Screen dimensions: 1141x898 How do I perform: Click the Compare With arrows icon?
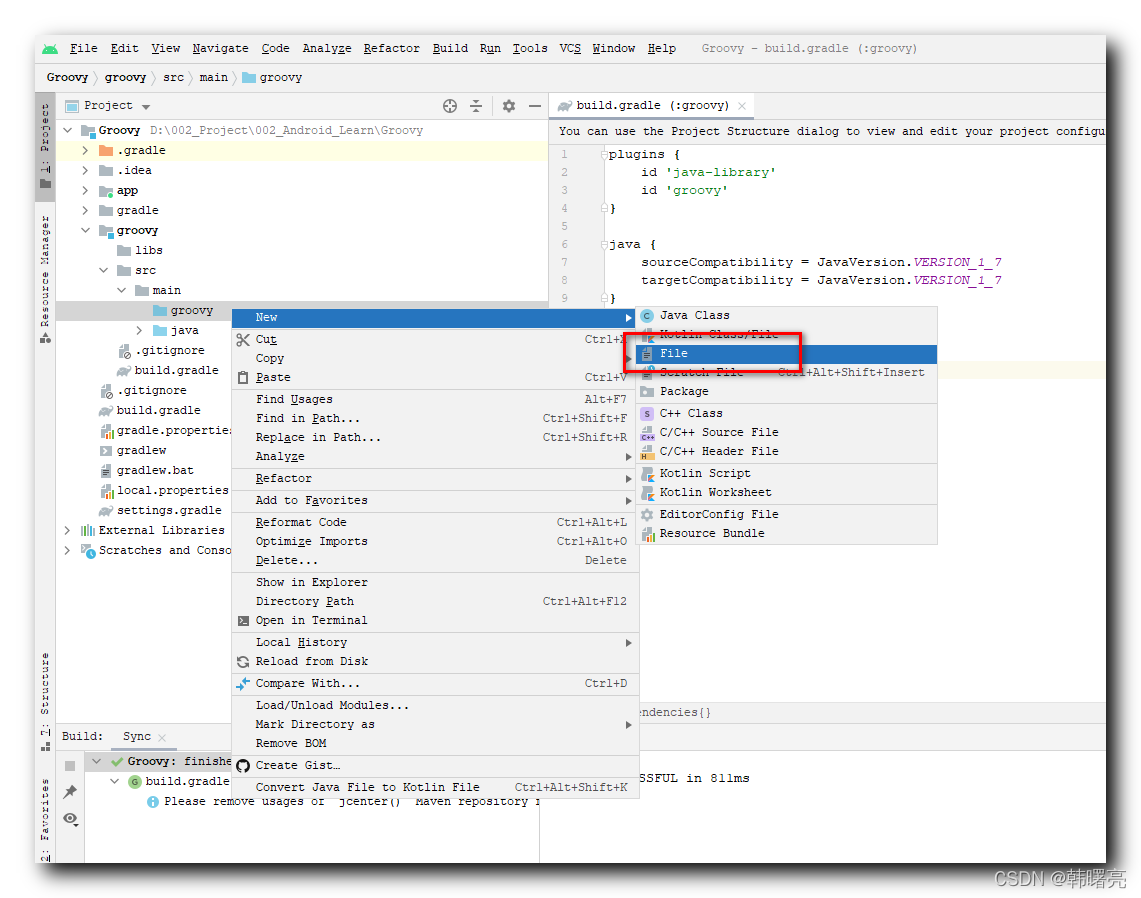point(243,683)
